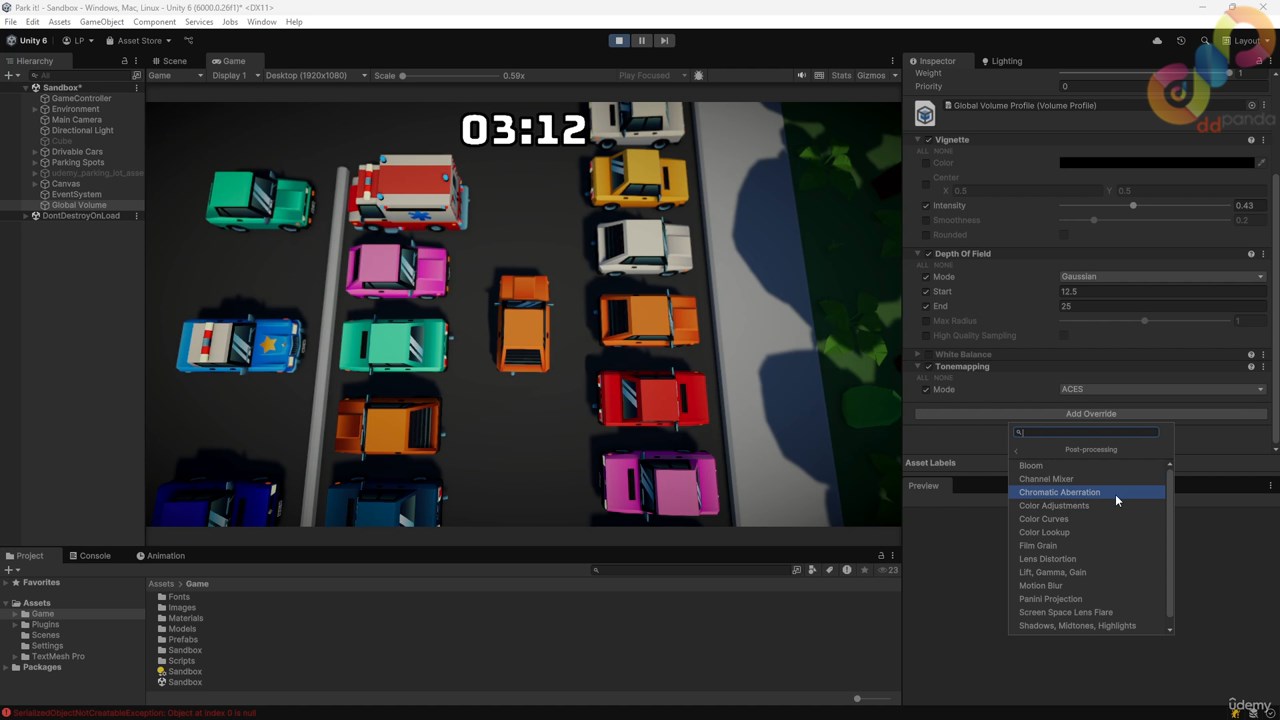
Task: Switch to the Console tab
Action: click(90, 556)
